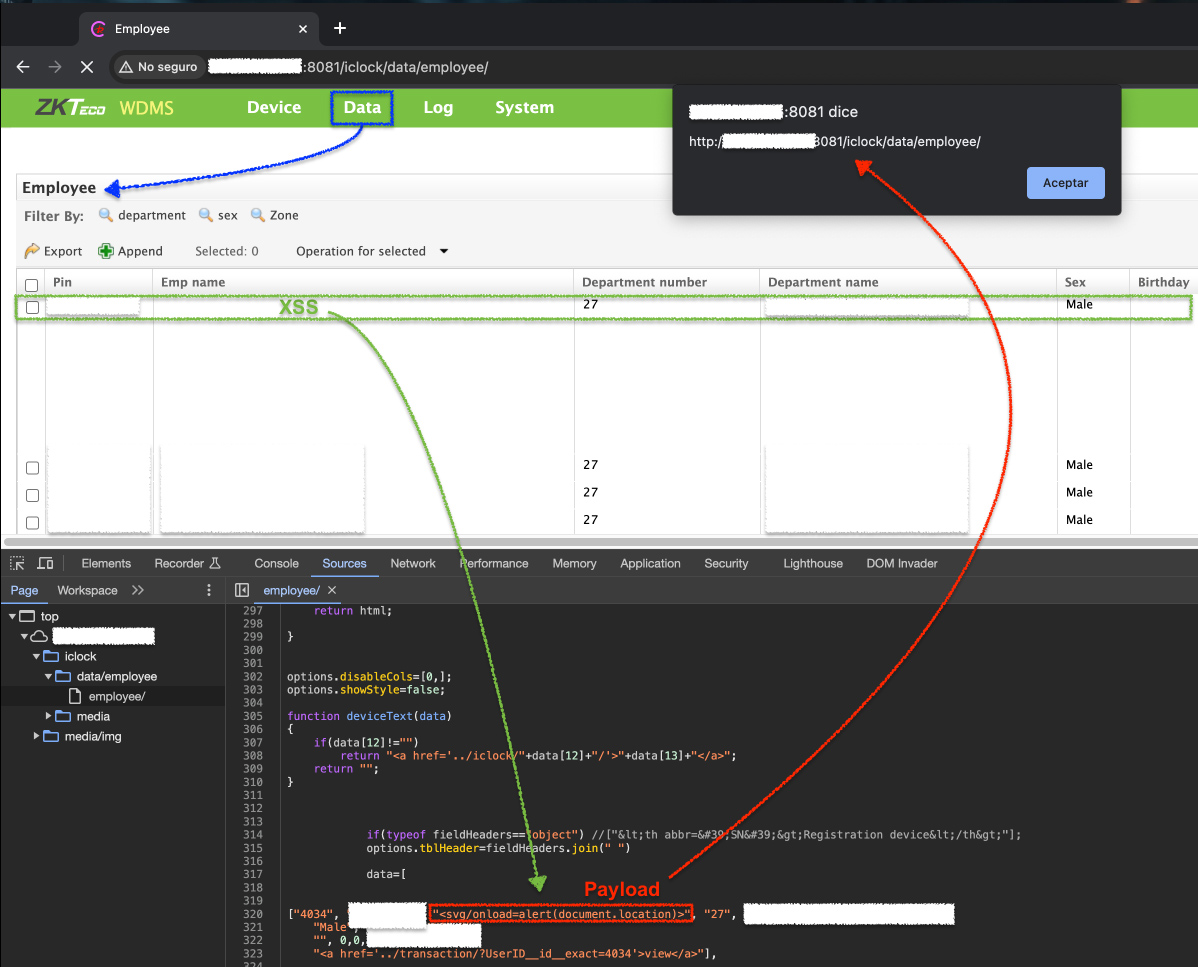The width and height of the screenshot is (1198, 967).
Task: Select checkbox of the last visible row
Action: [x=32, y=522]
